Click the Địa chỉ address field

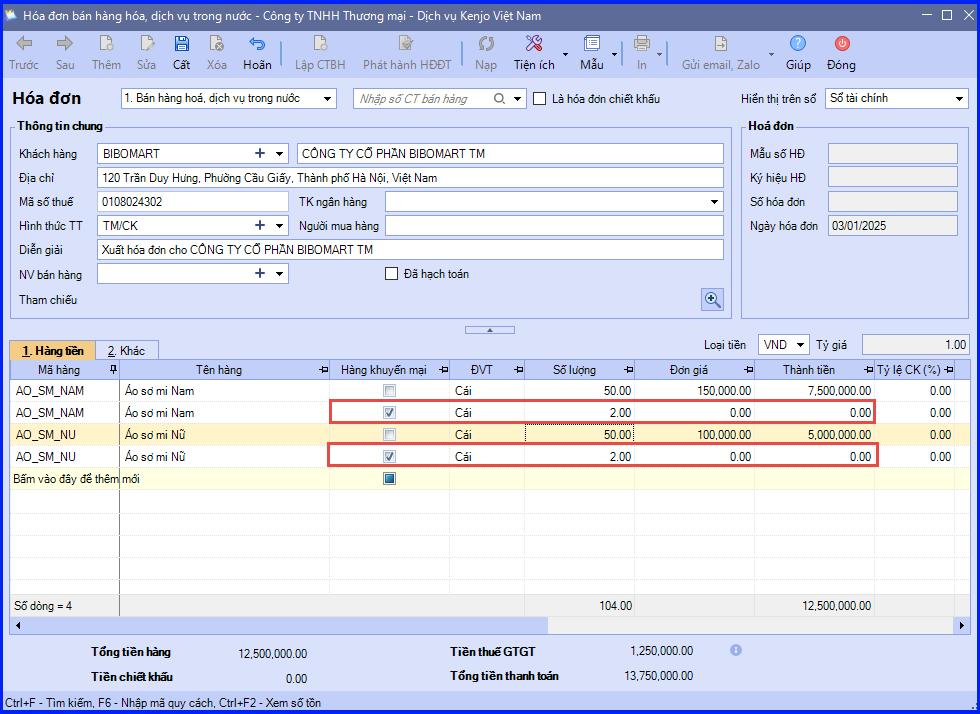coord(410,178)
